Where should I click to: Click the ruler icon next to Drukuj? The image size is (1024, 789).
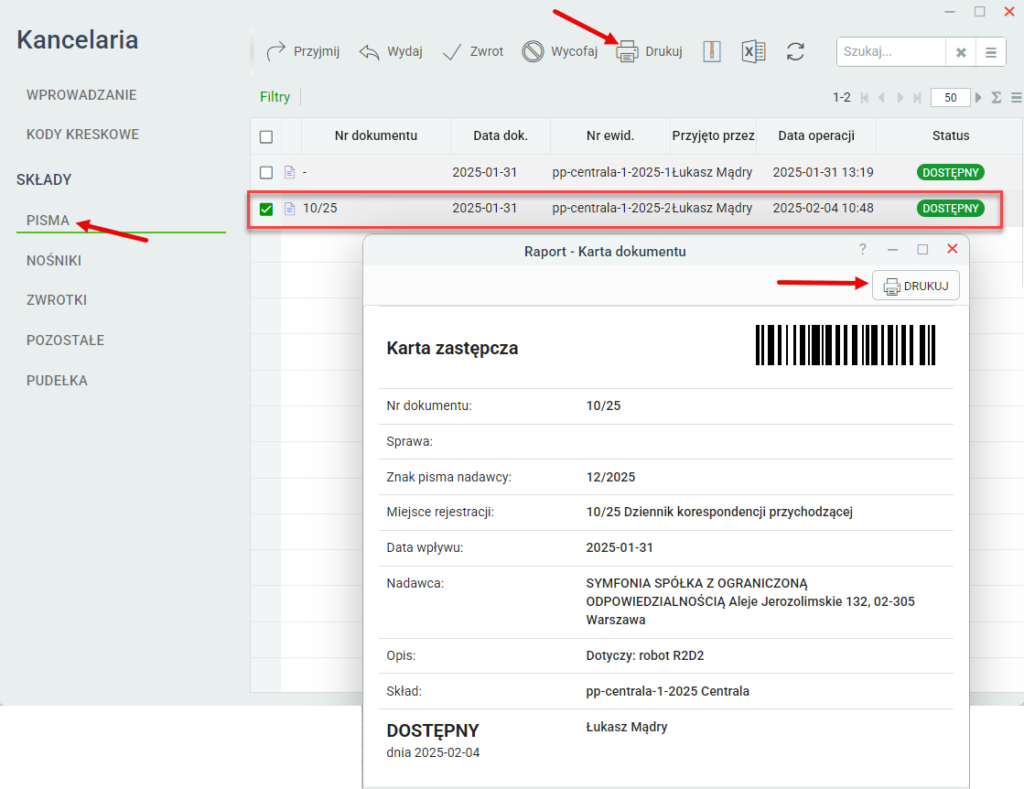[x=712, y=52]
